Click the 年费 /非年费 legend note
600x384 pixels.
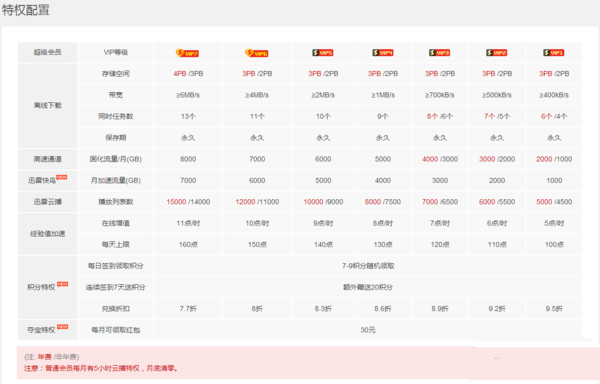pos(52,357)
